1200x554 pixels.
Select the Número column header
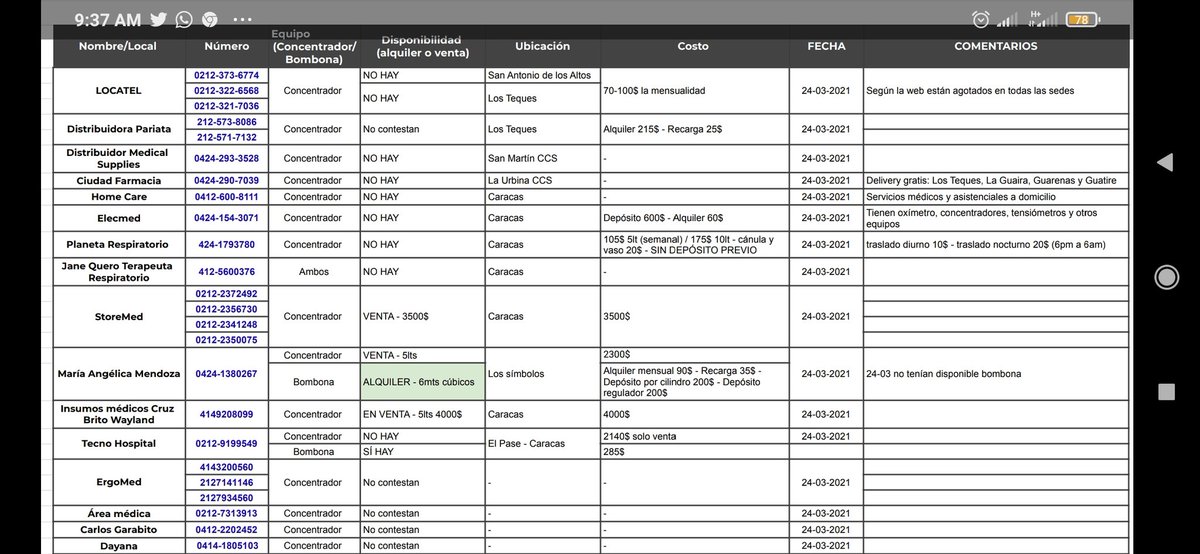(226, 46)
